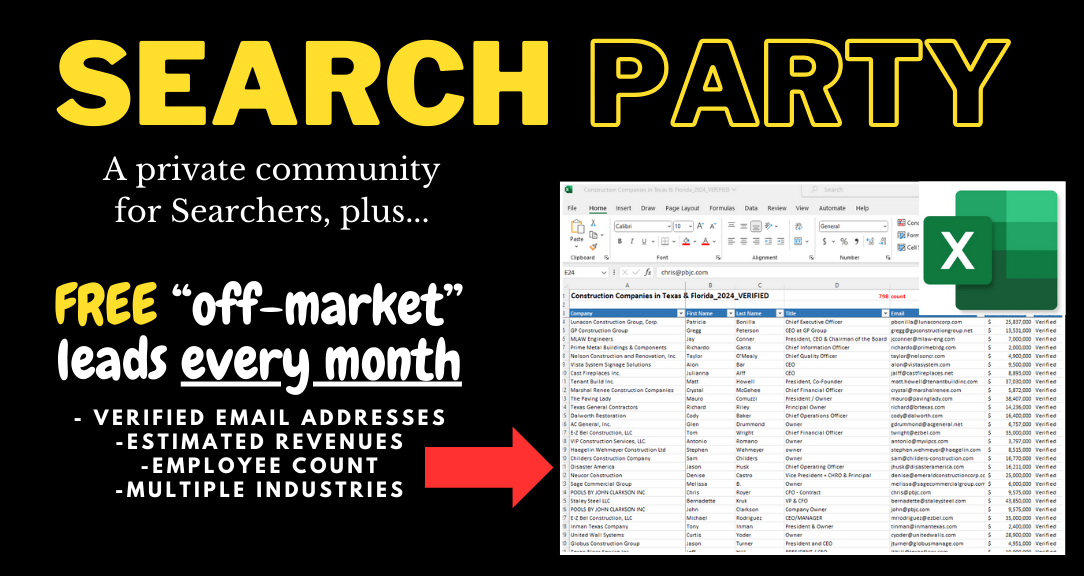
Task: Click the formula bar showing chris@pbjc.com
Action: [788, 272]
